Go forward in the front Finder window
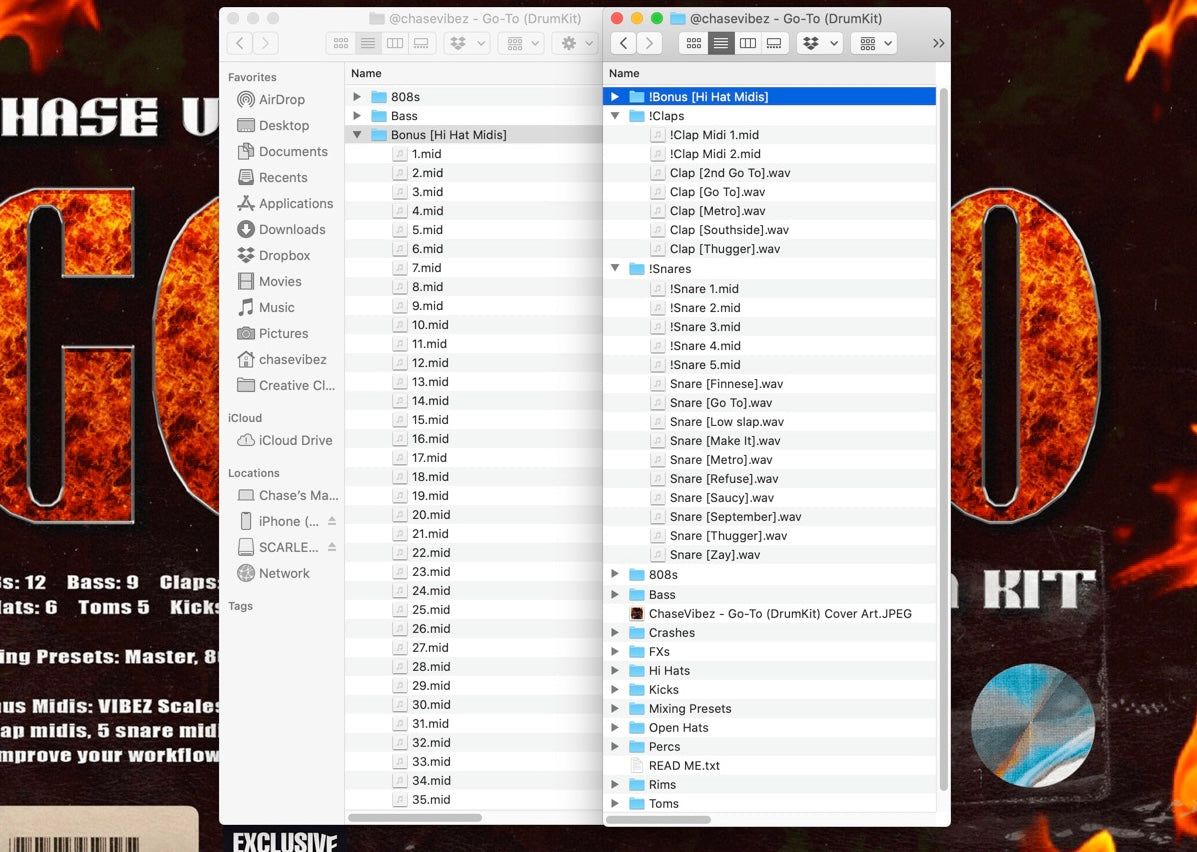This screenshot has width=1197, height=852. tap(650, 43)
